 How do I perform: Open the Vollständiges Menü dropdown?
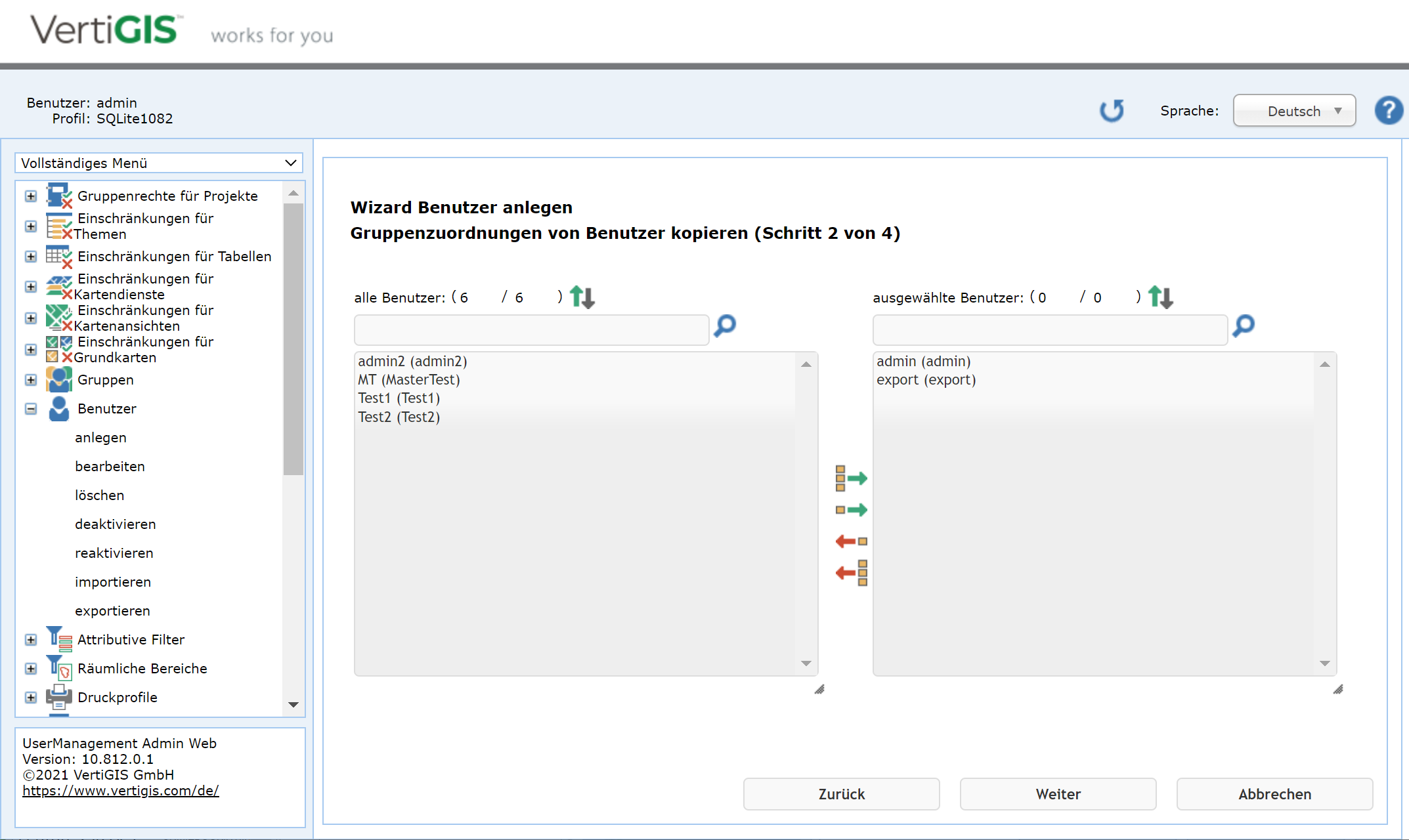pos(158,163)
